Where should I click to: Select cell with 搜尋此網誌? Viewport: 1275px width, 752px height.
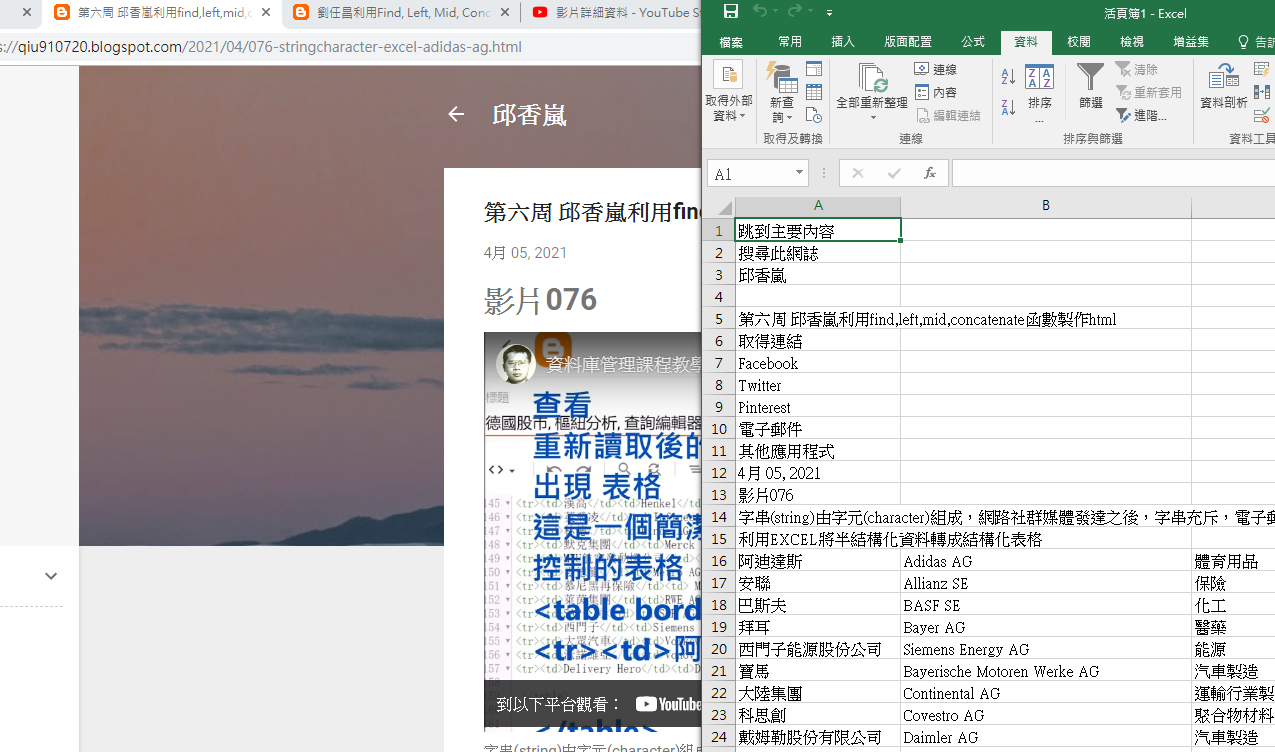818,253
